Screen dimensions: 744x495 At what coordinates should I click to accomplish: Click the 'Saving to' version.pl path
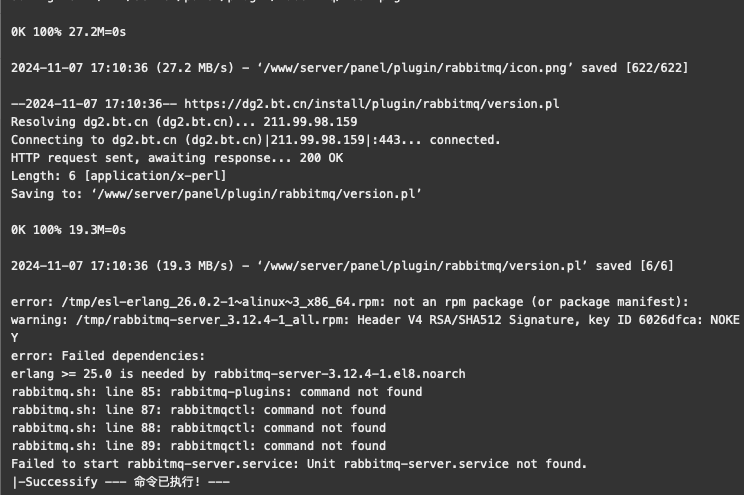[256, 194]
